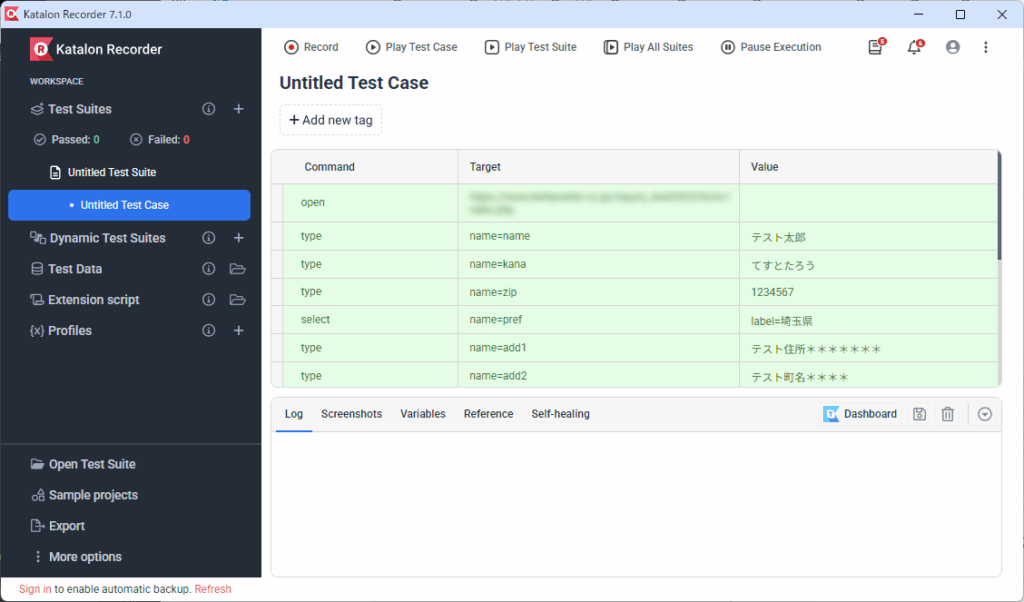Image resolution: width=1024 pixels, height=602 pixels.
Task: Switch to the Variables tab
Action: tap(423, 414)
